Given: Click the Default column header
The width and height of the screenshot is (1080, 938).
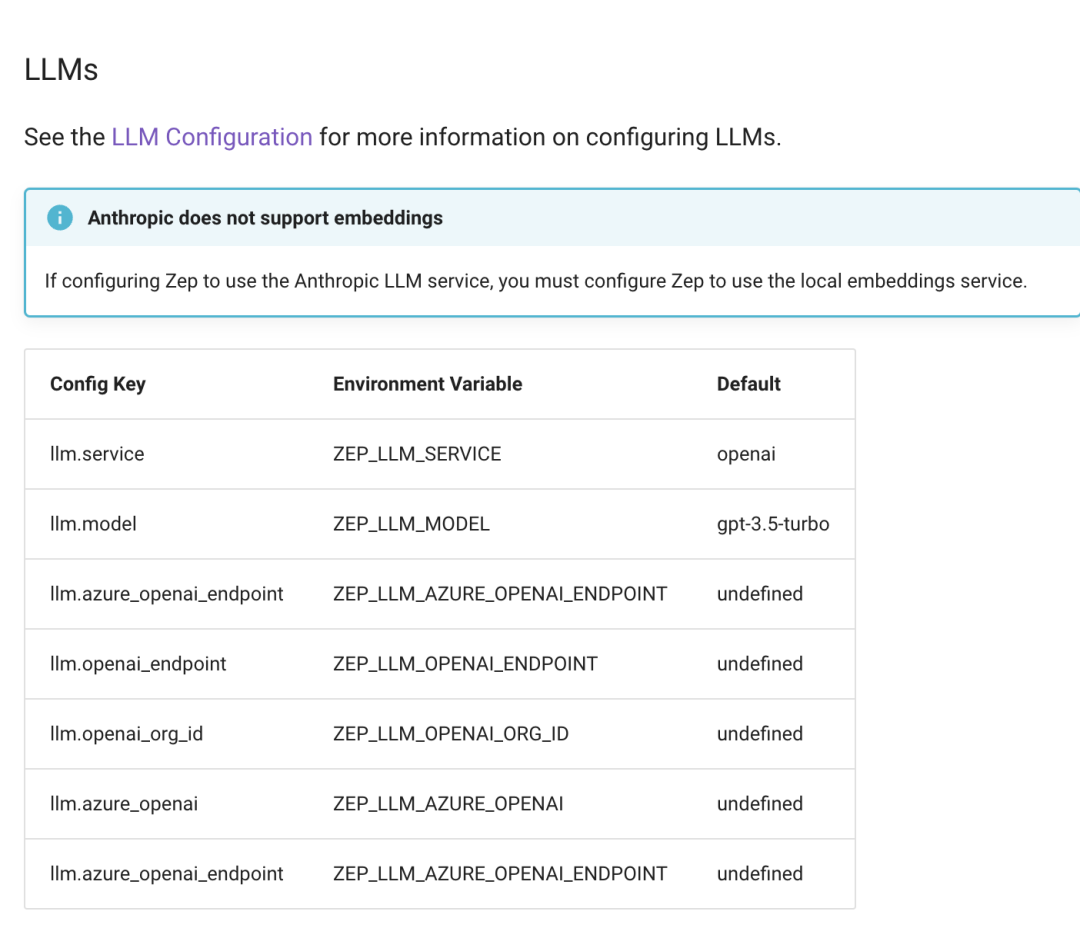Looking at the screenshot, I should [748, 384].
